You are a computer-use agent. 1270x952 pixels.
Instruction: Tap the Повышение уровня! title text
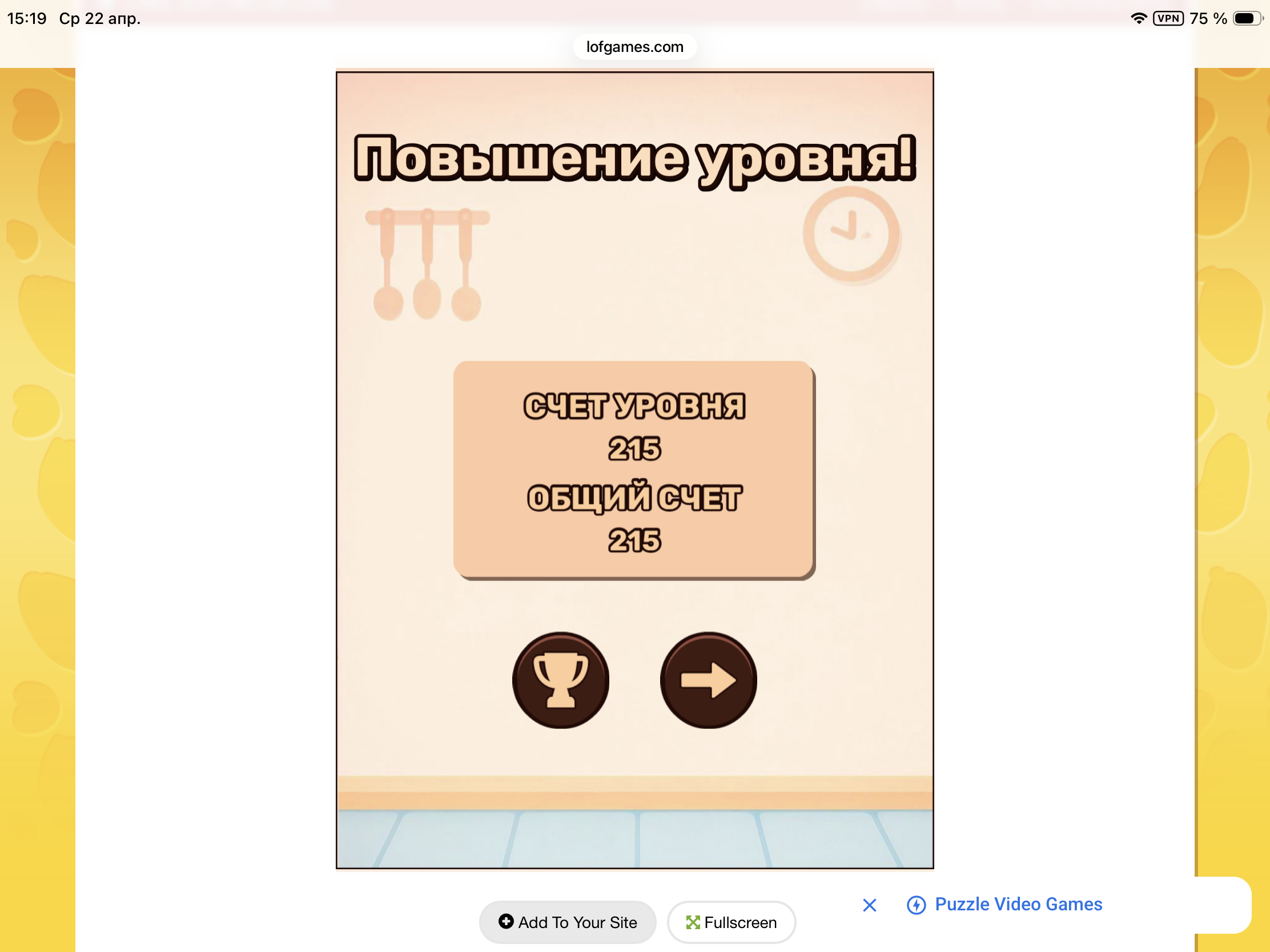coord(634,159)
